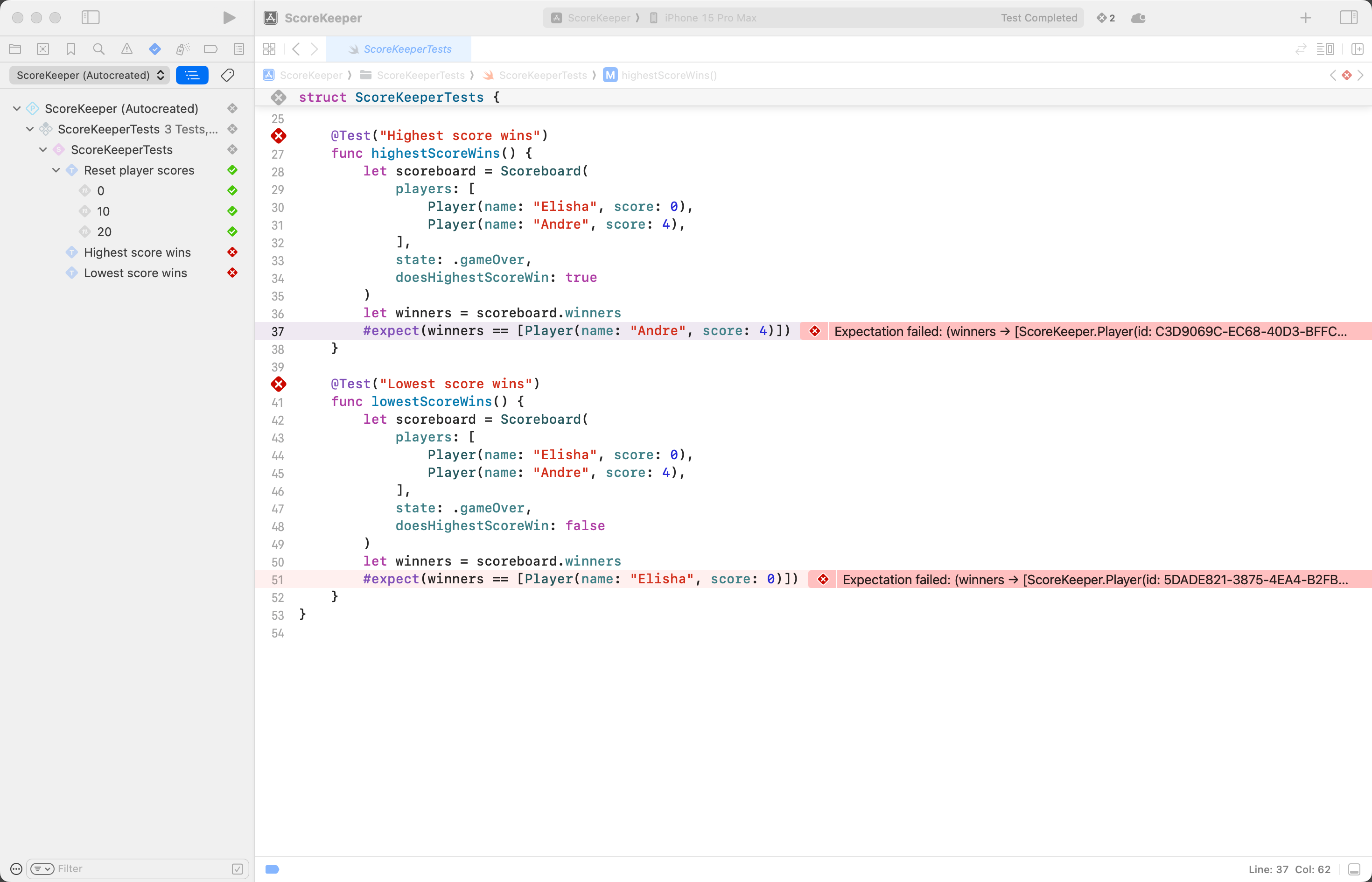Open the related items grid icon
This screenshot has height=882, width=1372.
point(269,49)
